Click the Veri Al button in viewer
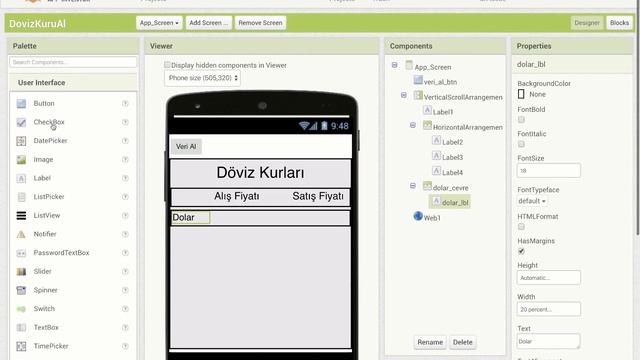640x360 pixels. [186, 147]
